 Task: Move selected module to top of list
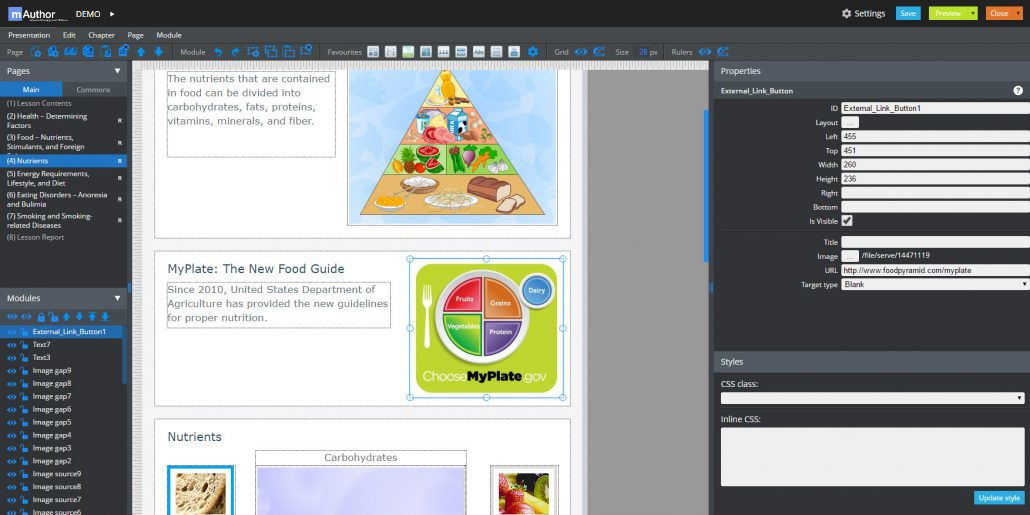[x=92, y=317]
